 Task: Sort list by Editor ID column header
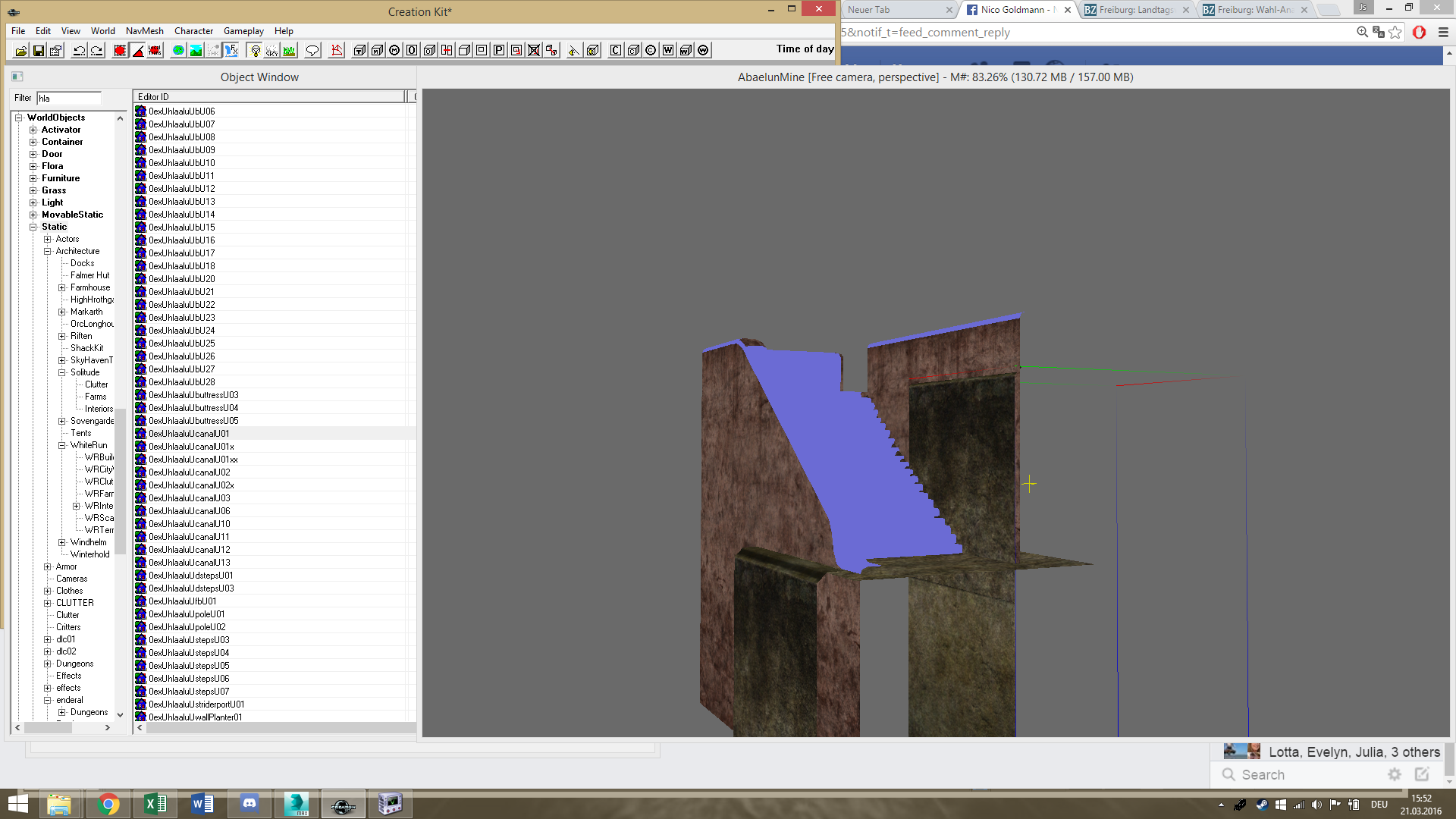[x=269, y=97]
